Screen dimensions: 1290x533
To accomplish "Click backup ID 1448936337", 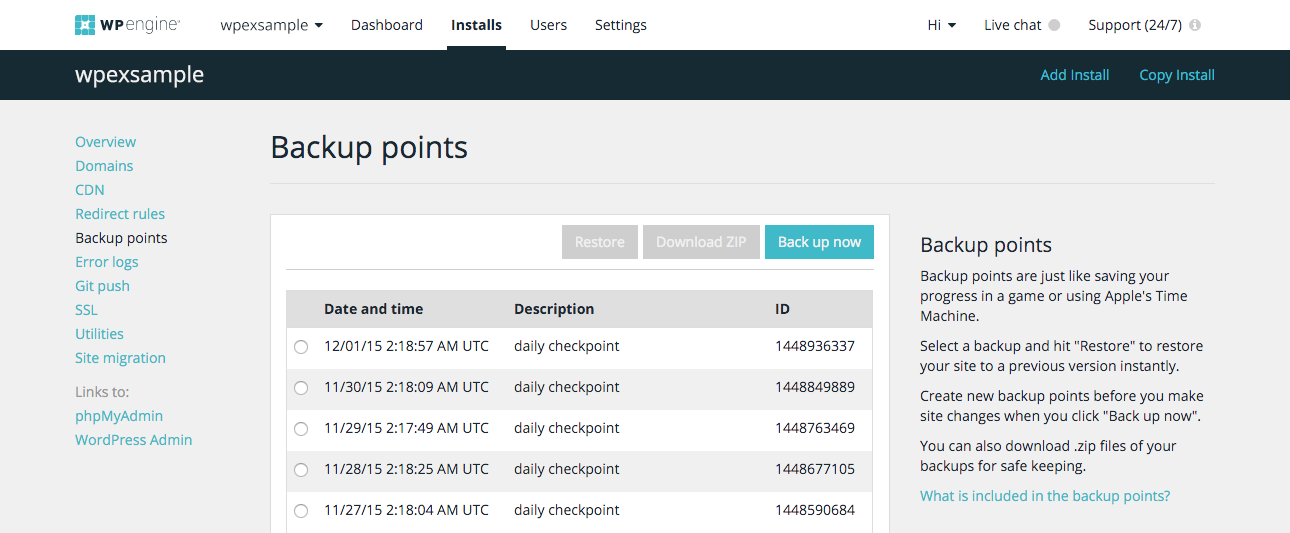I will (x=815, y=346).
